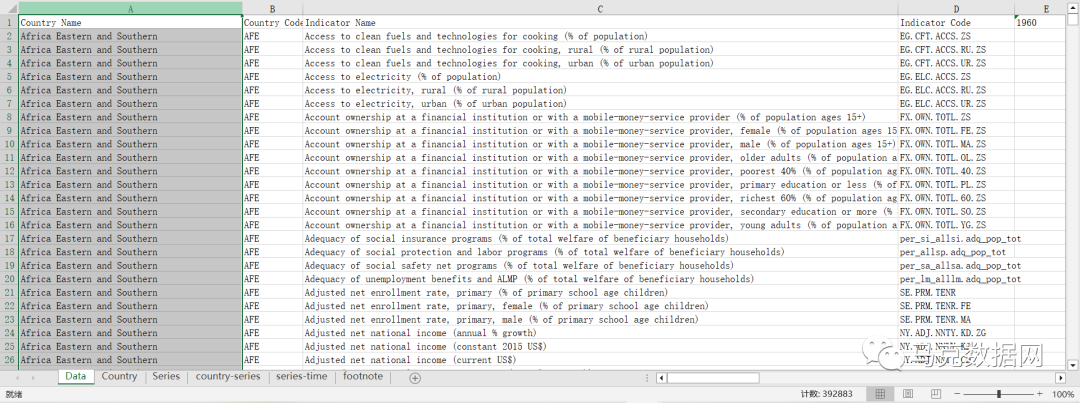Select 'Adequacy of social insurance programs' cell
The image size is (1080, 403).
pos(600,238)
